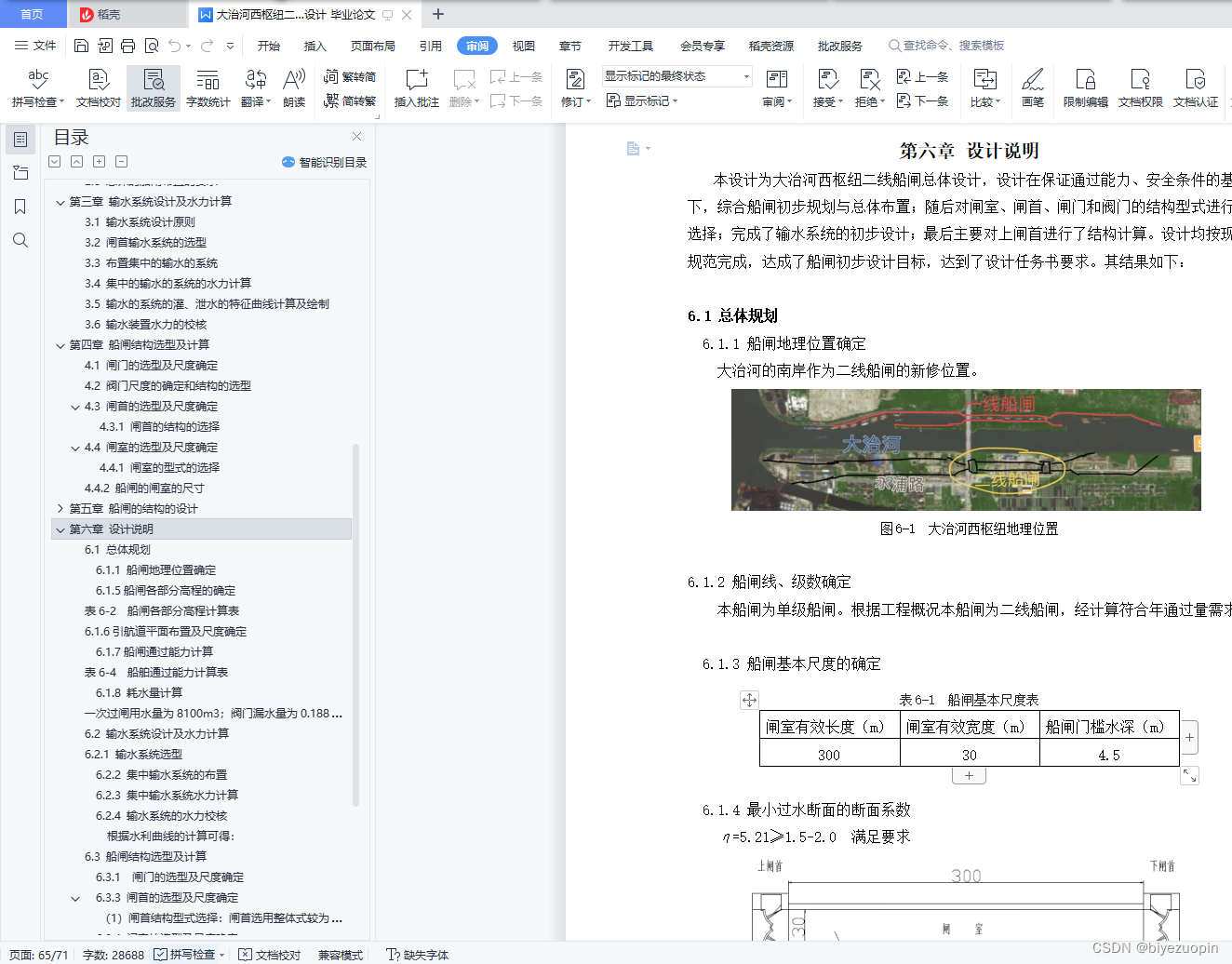The width and height of the screenshot is (1232, 964).
Task: Click 智能识别目录 smart outline recognition
Action: coord(324,162)
